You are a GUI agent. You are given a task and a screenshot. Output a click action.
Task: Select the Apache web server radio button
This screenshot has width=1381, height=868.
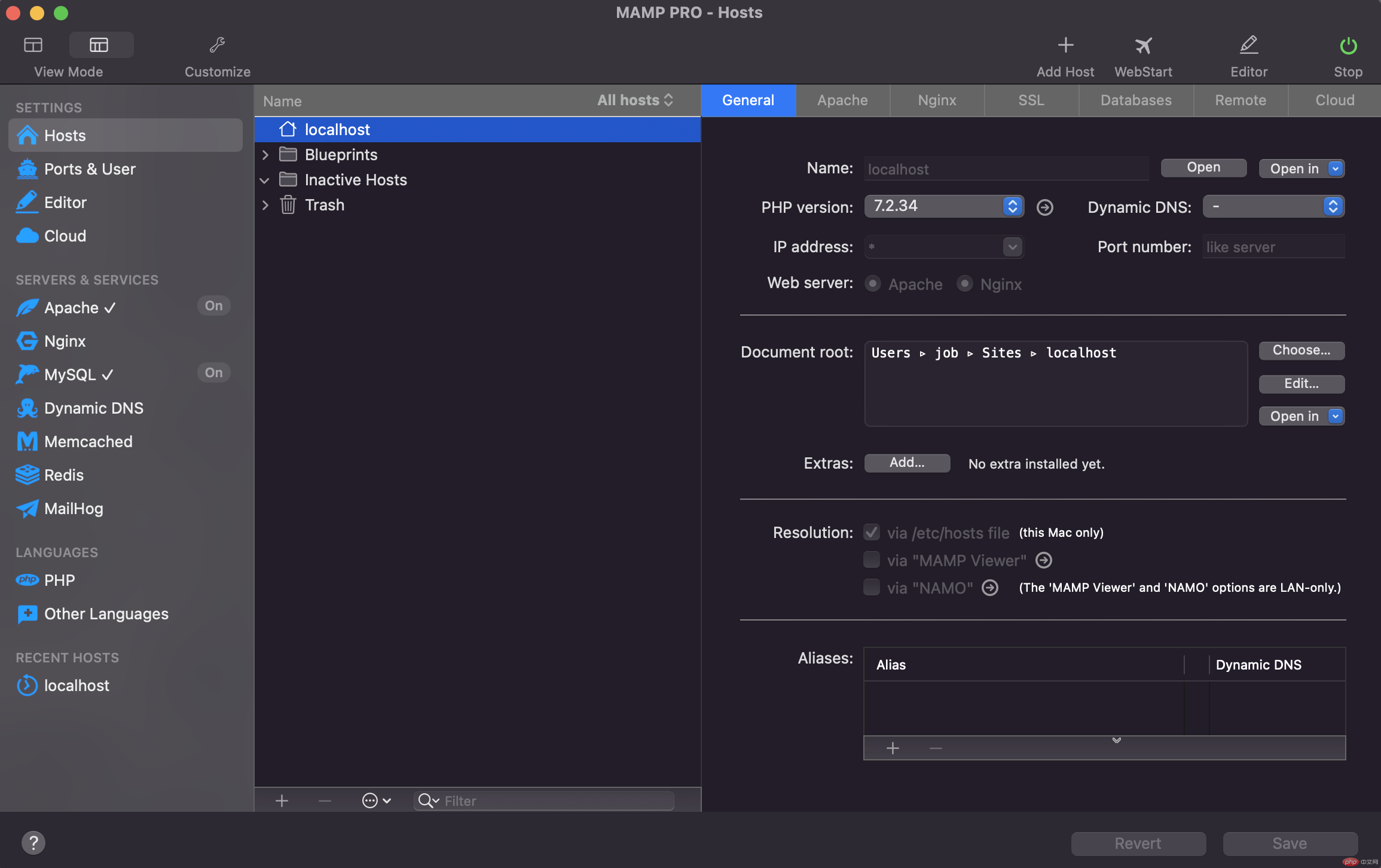pos(873,283)
